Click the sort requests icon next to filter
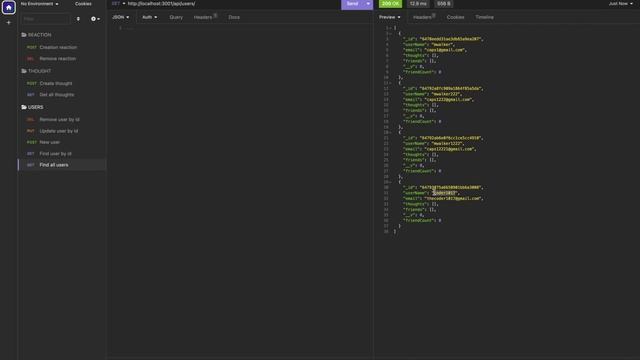The image size is (640, 360). (78, 19)
